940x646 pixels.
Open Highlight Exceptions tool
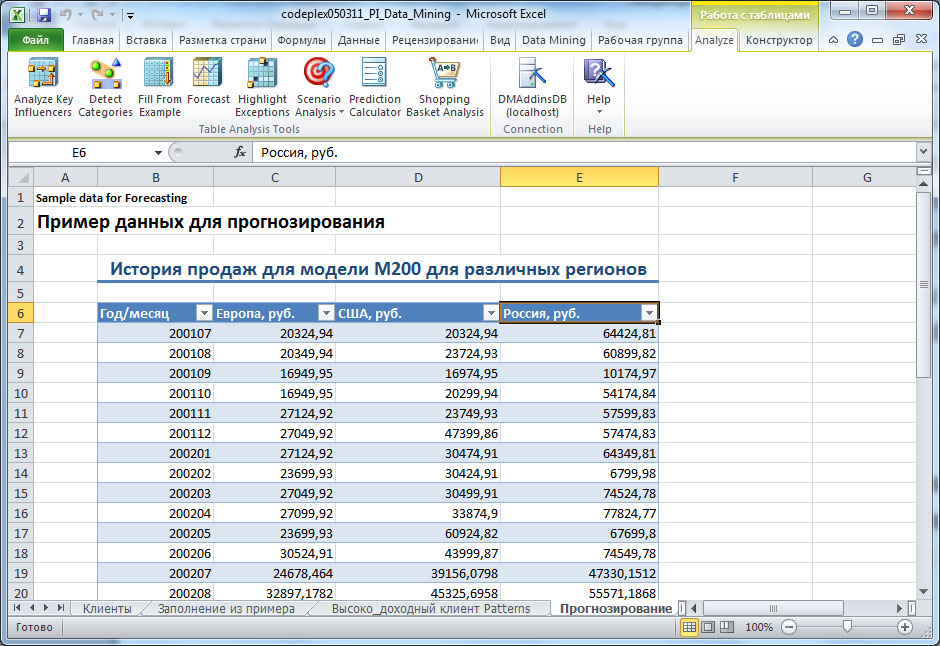coord(262,87)
